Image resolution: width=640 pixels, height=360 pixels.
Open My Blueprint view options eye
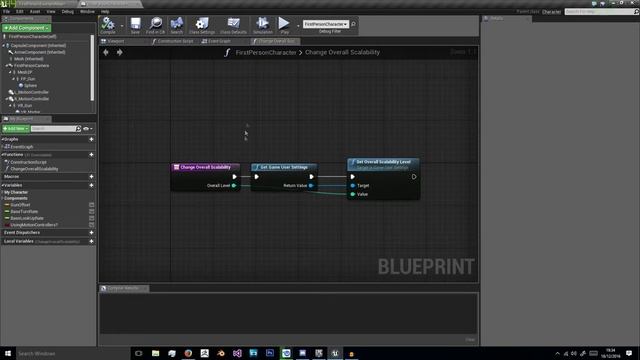(87, 129)
